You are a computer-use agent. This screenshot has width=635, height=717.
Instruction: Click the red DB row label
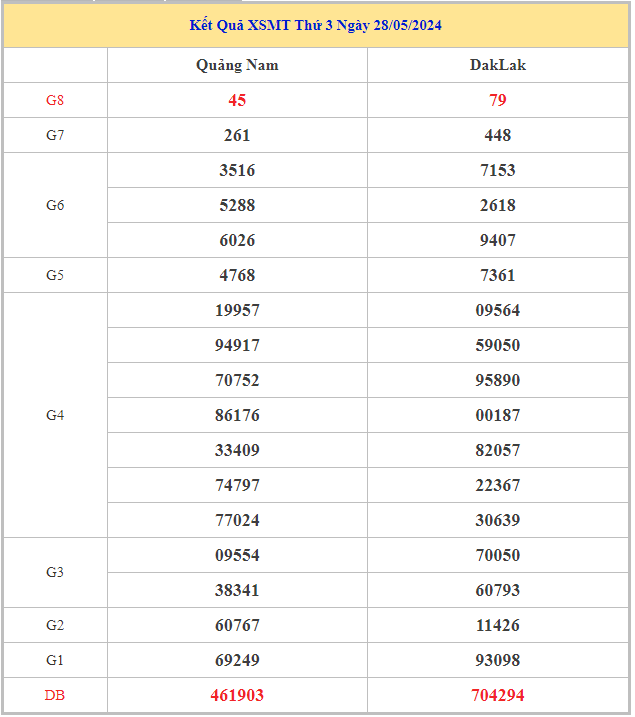(55, 695)
